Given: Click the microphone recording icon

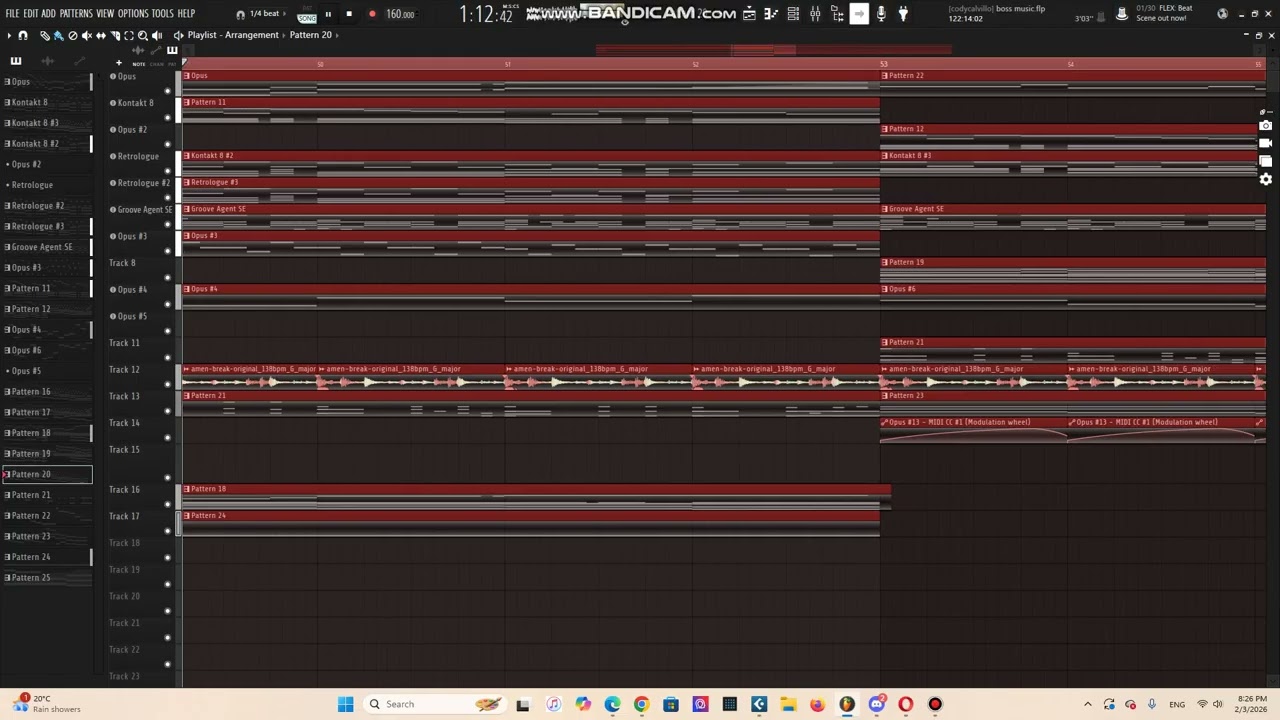Looking at the screenshot, I should click(881, 14).
